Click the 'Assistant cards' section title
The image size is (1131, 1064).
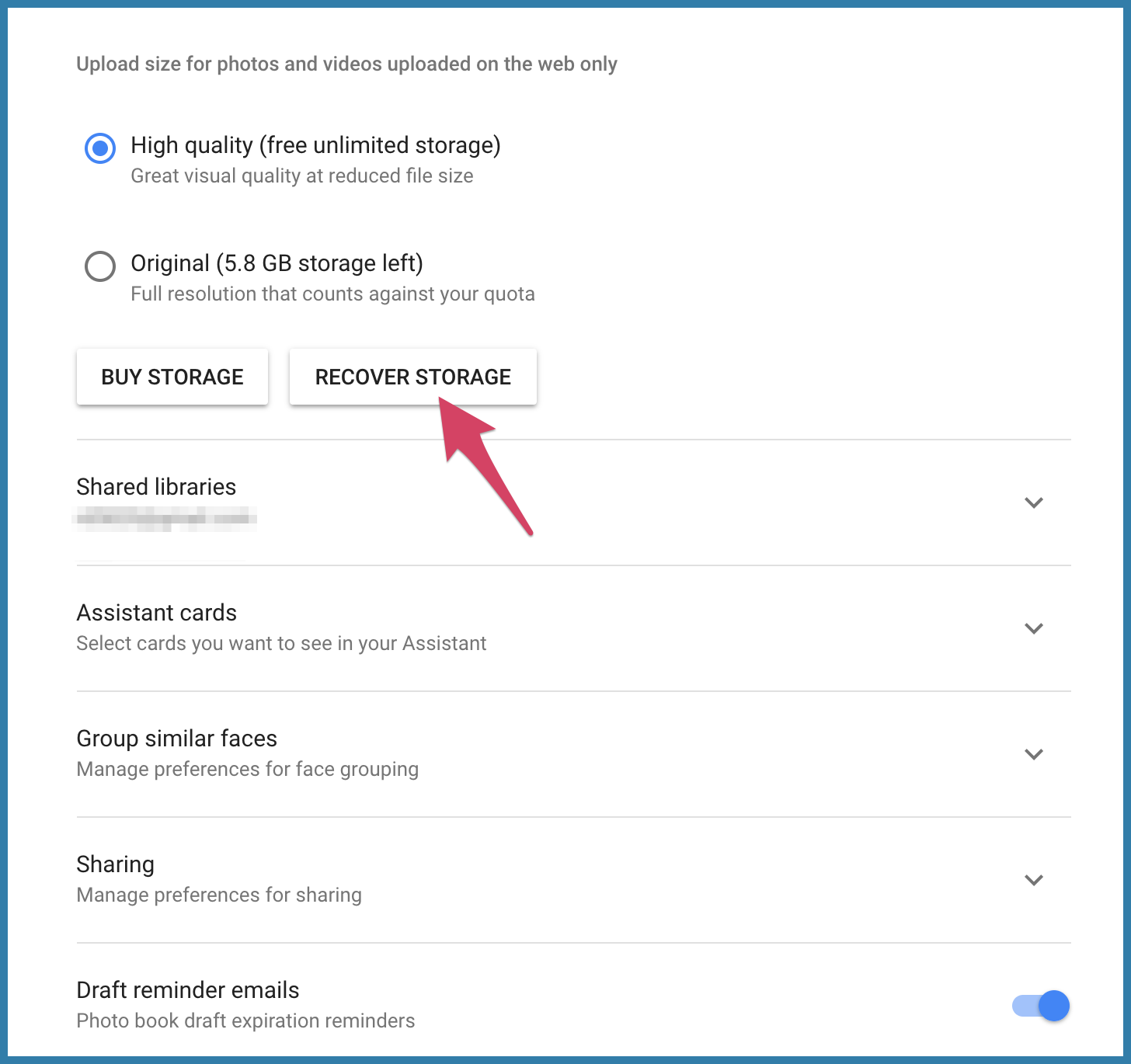coord(156,613)
